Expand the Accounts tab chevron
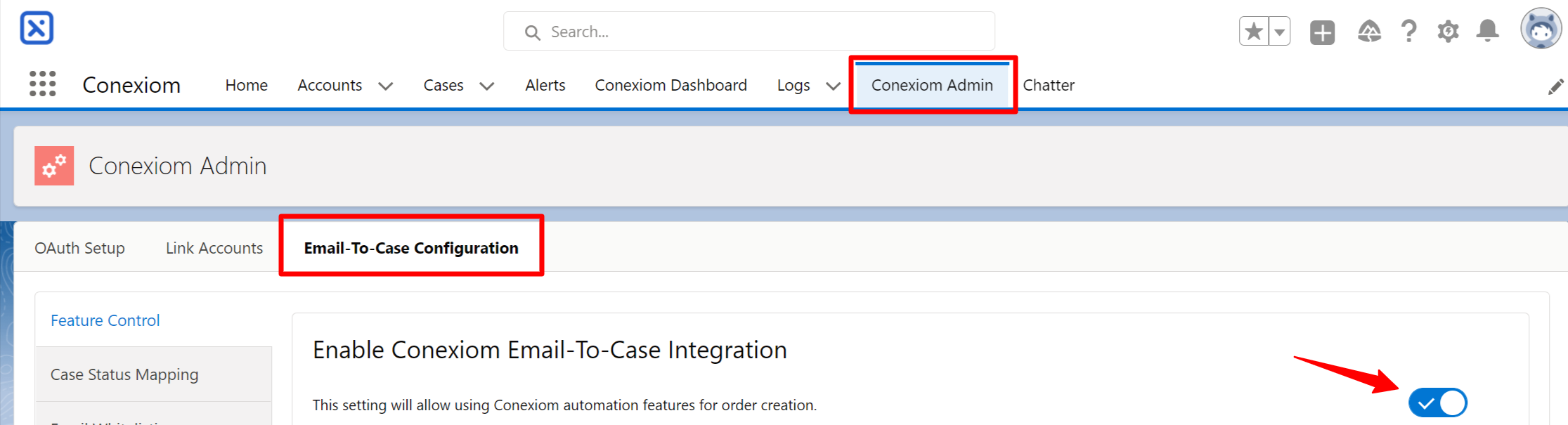The height and width of the screenshot is (425, 1568). tap(385, 86)
